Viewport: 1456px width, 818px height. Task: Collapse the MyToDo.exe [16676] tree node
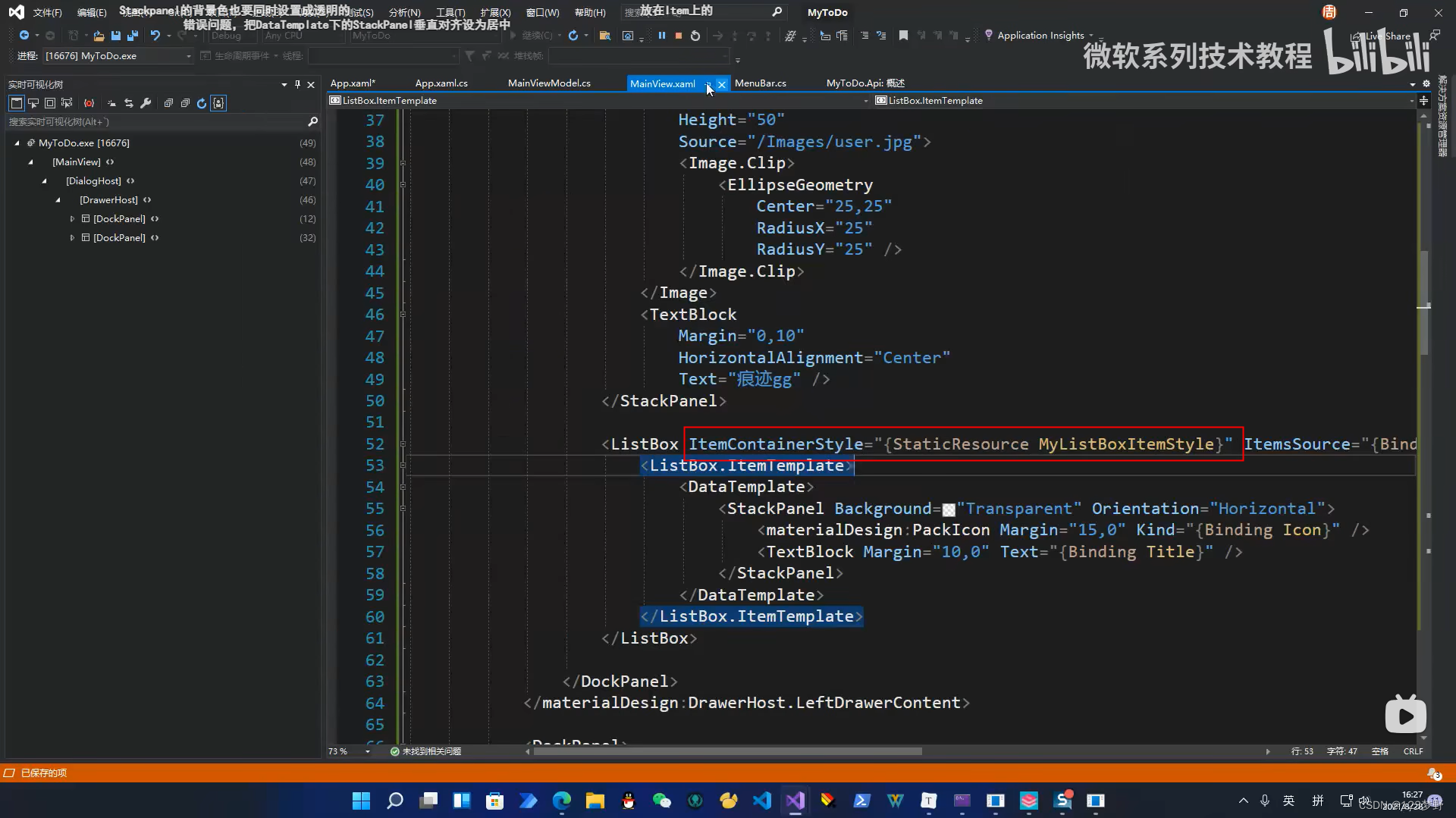click(17, 143)
